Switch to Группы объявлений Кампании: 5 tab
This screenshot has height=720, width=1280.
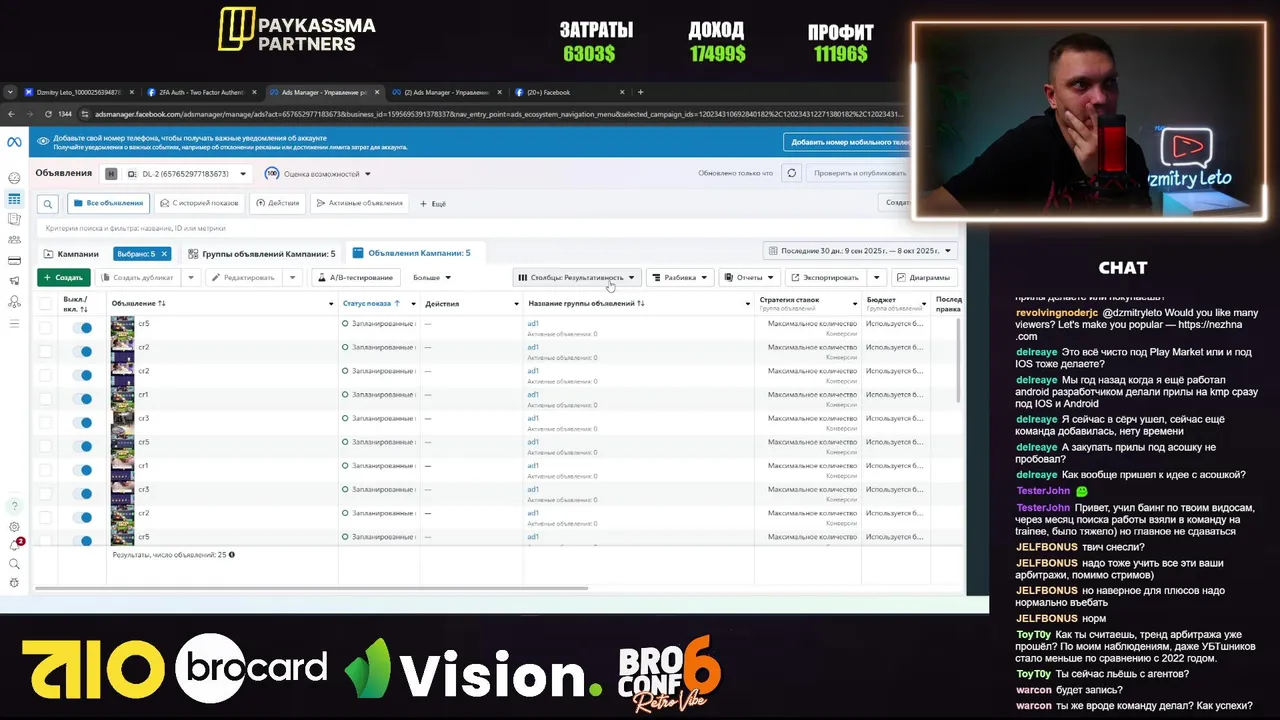[261, 254]
